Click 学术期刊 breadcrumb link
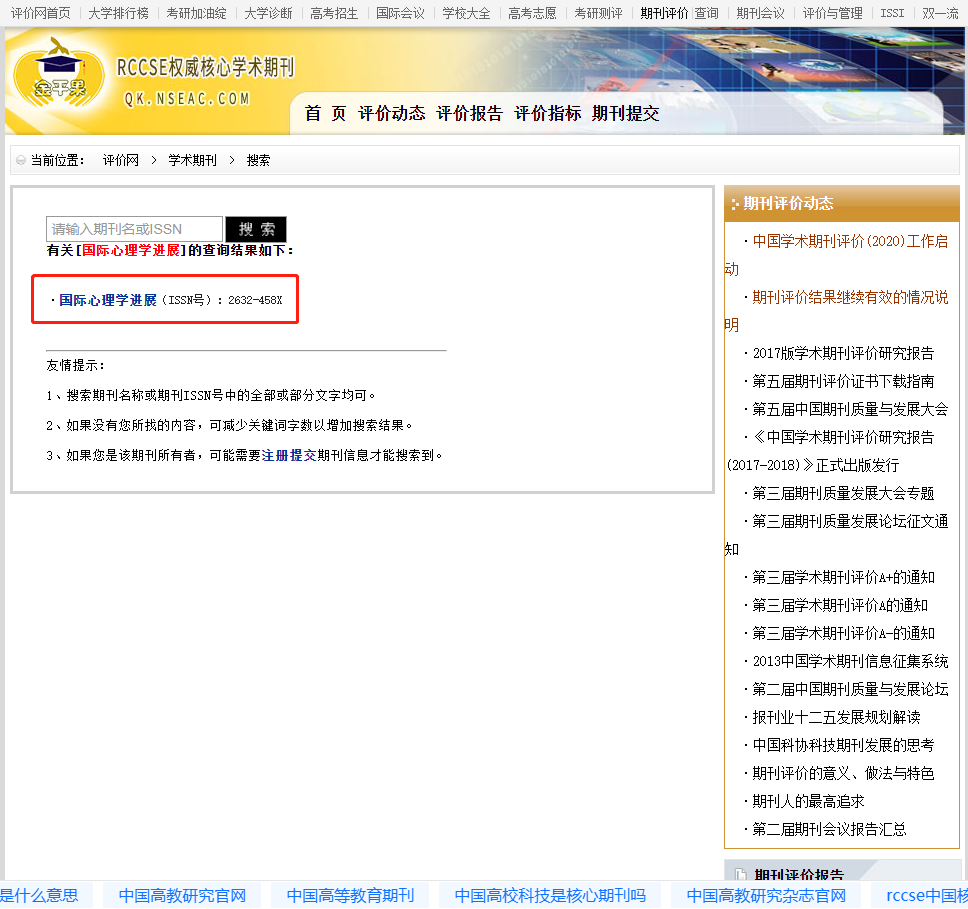This screenshot has width=968, height=909. [192, 160]
